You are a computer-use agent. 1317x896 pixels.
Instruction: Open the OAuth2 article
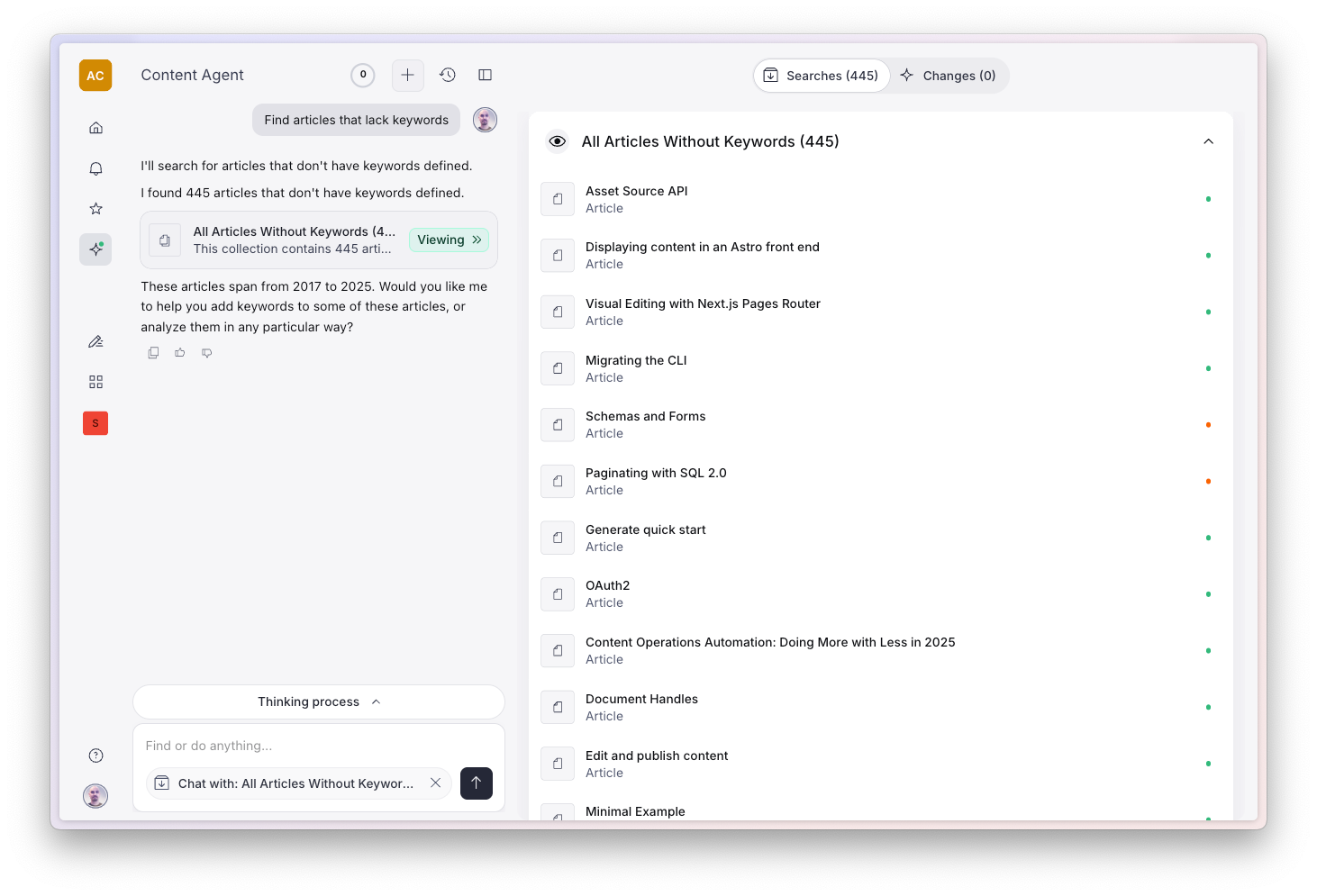881,594
